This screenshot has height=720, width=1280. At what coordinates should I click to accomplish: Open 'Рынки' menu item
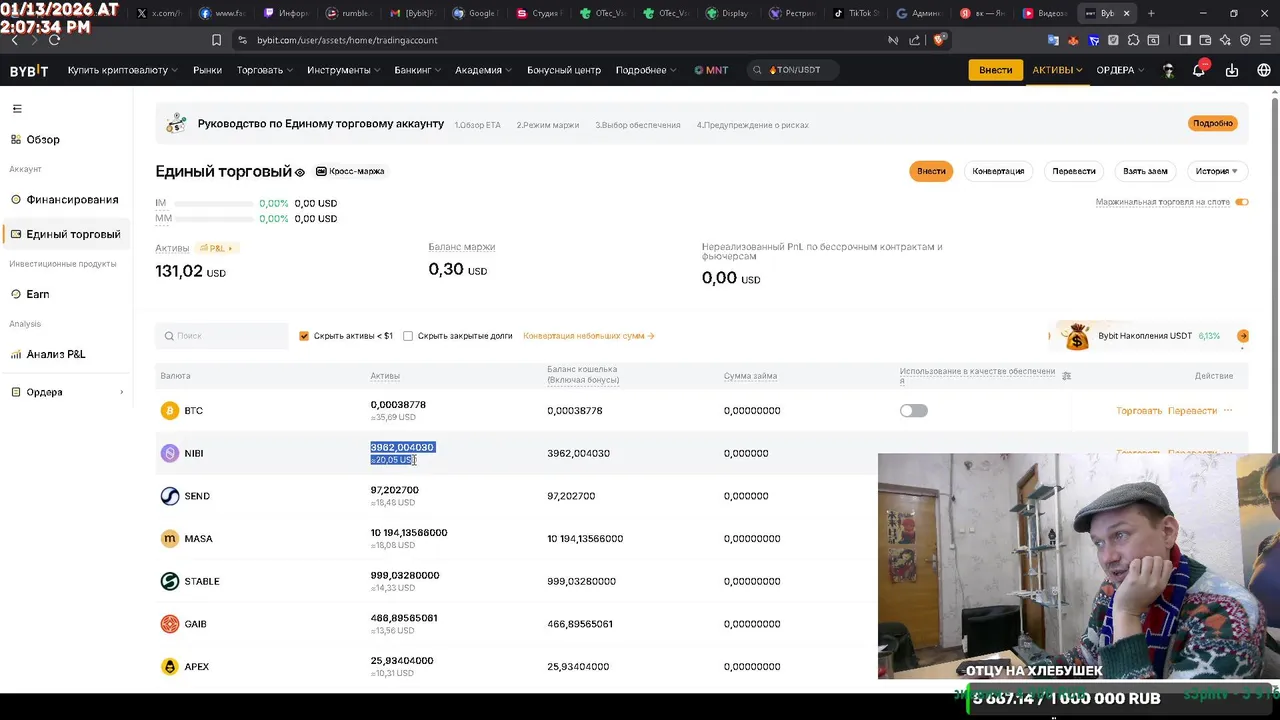pyautogui.click(x=208, y=70)
